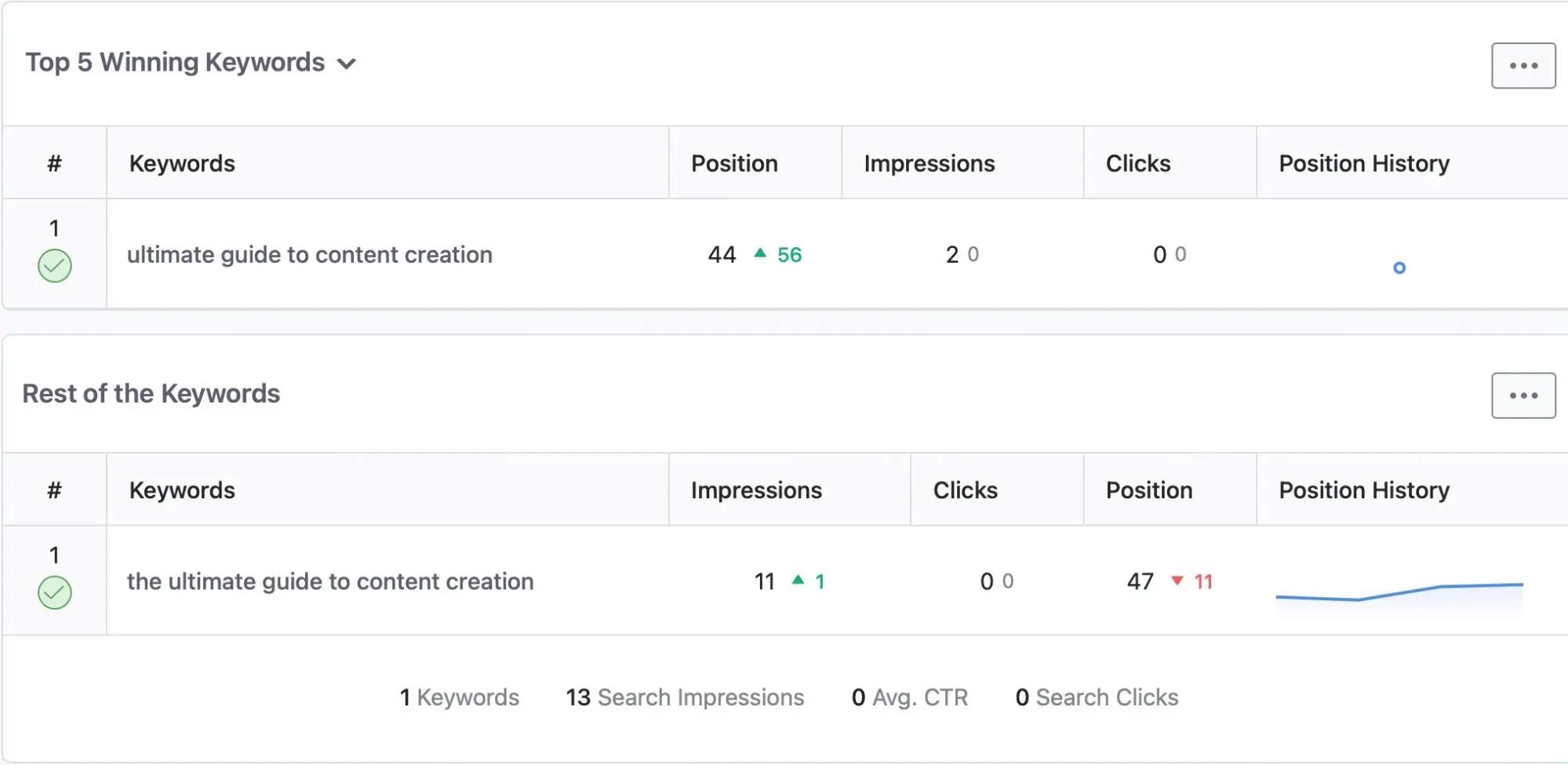Screen dimensions: 1568x765
Task: Click the green checkmark beside winning keyword row
Action: pyautogui.click(x=54, y=265)
